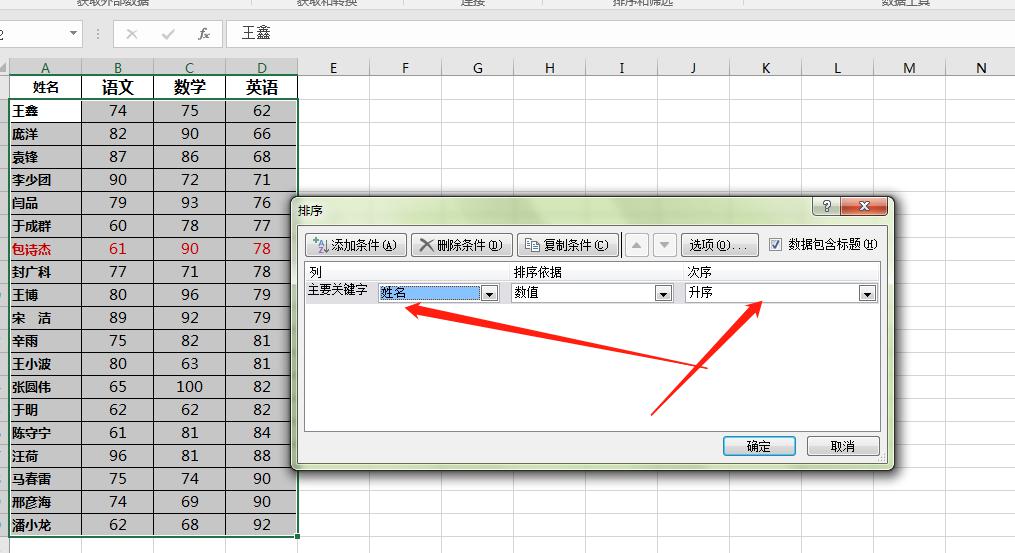Click the name cell 李少团
Viewport: 1015px width, 553px height.
coord(45,180)
